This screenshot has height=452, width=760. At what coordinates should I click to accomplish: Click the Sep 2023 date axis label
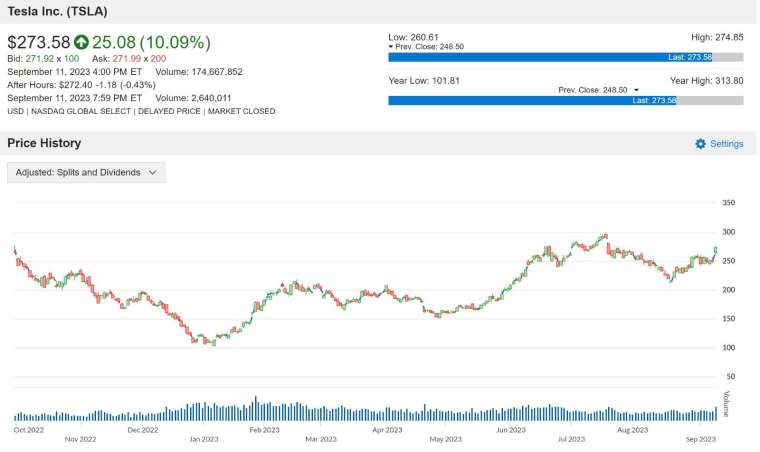pyautogui.click(x=700, y=439)
